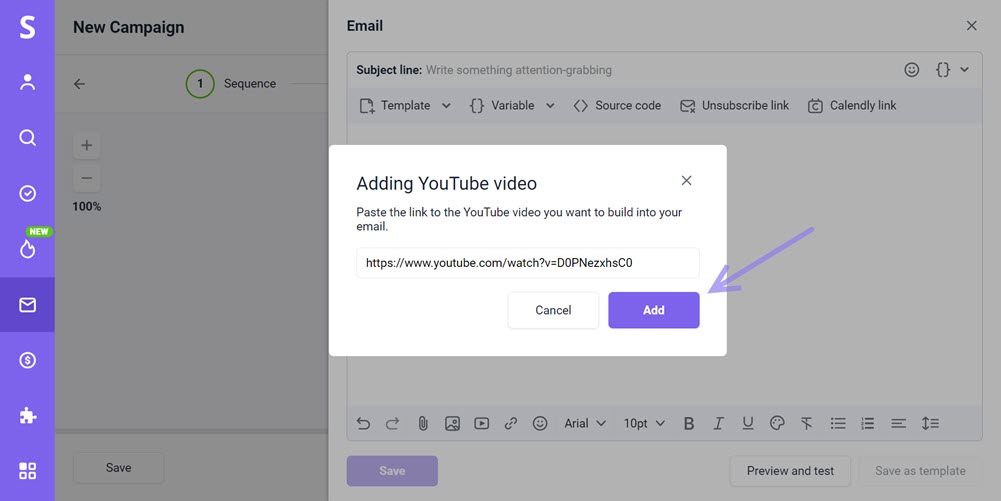Open subject line variable braces menu
The image size is (1001, 501).
coord(952,70)
